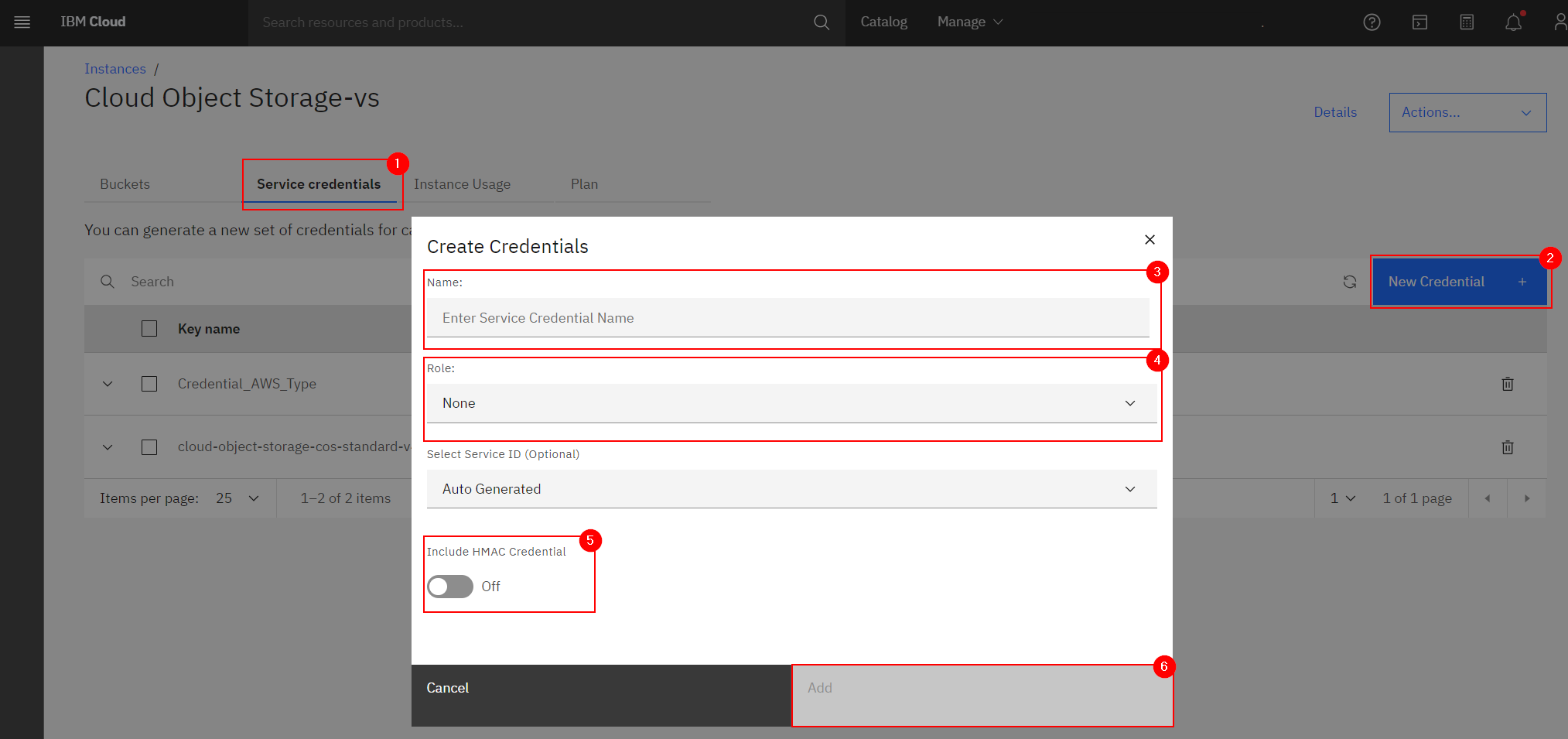Click the Key name column header

coord(209,329)
